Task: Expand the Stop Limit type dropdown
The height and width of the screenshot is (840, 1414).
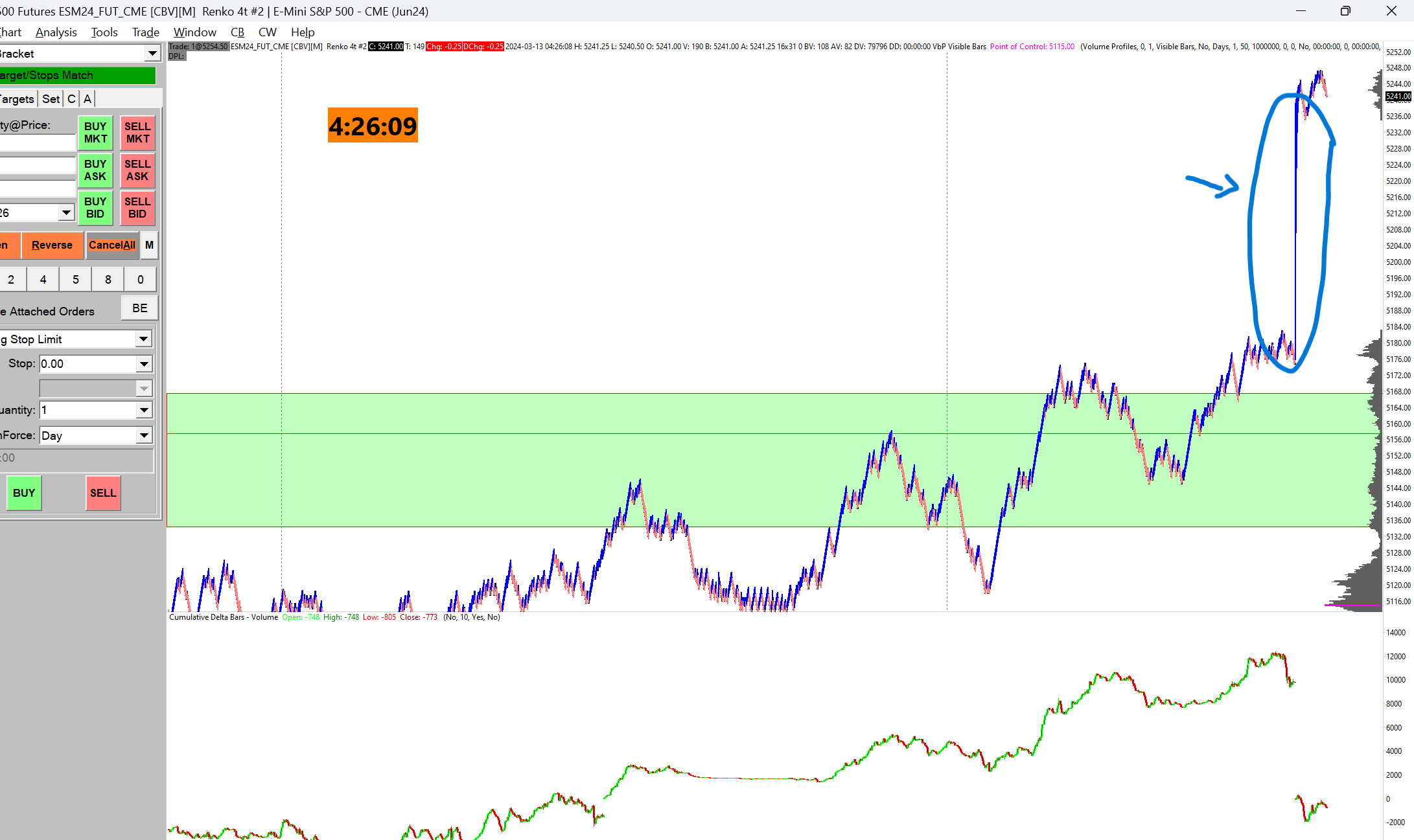Action: 144,339
